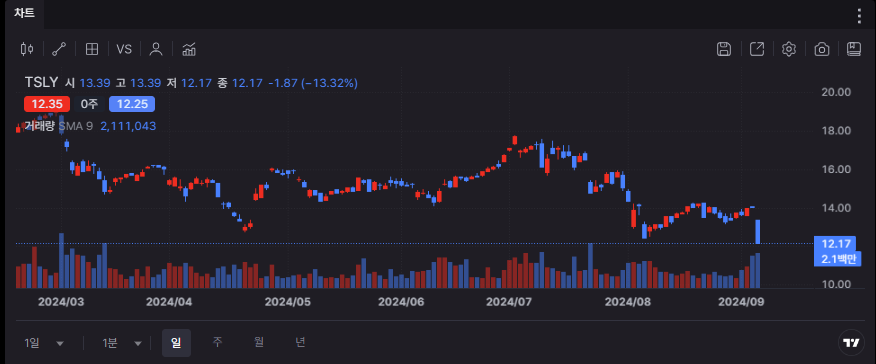Click the 16.00 price axis label

pyautogui.click(x=836, y=169)
